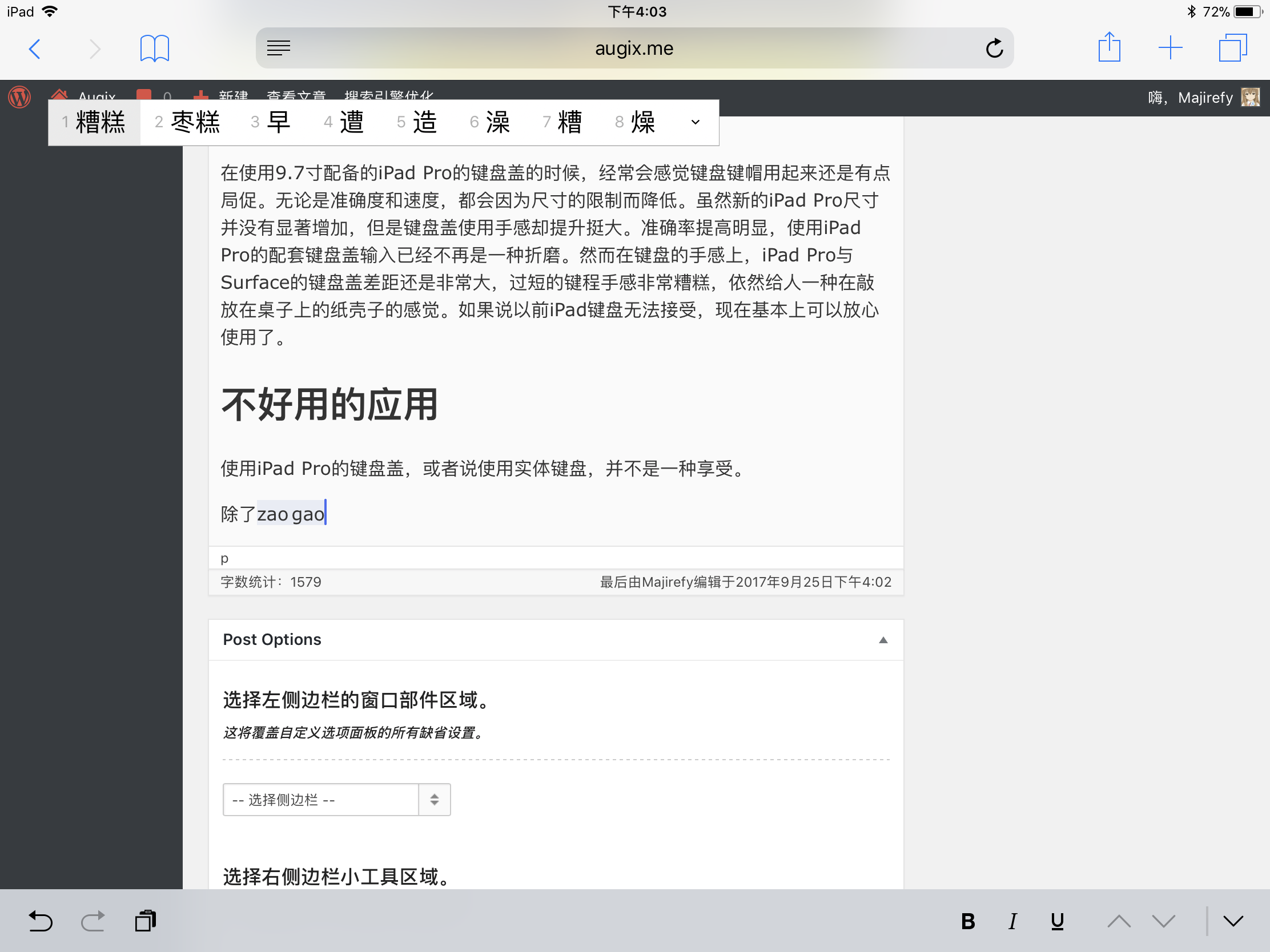Open the comments bubble in admin bar
The height and width of the screenshot is (952, 1270).
(x=154, y=95)
